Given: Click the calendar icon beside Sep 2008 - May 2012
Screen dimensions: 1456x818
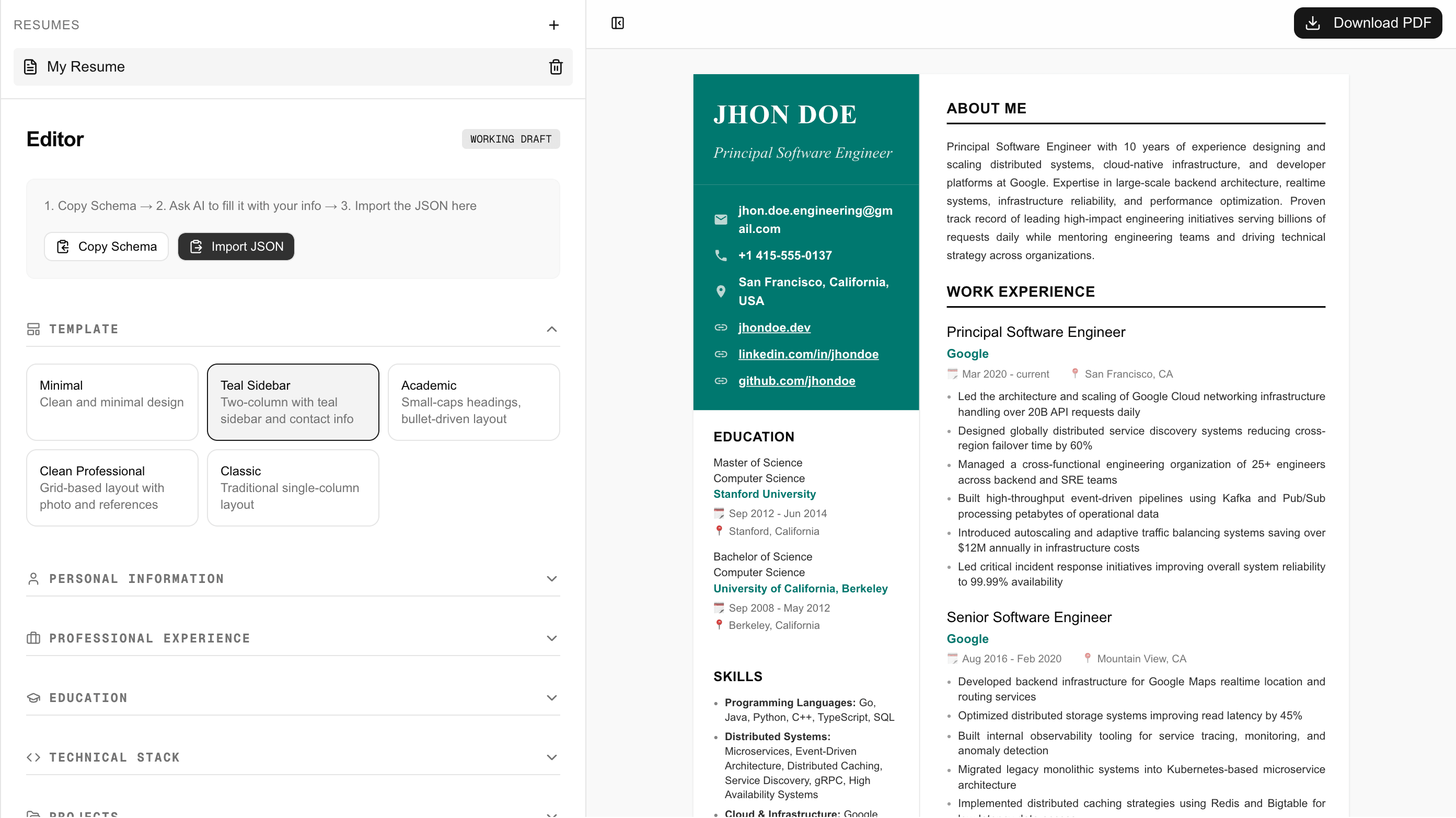Looking at the screenshot, I should (x=719, y=608).
